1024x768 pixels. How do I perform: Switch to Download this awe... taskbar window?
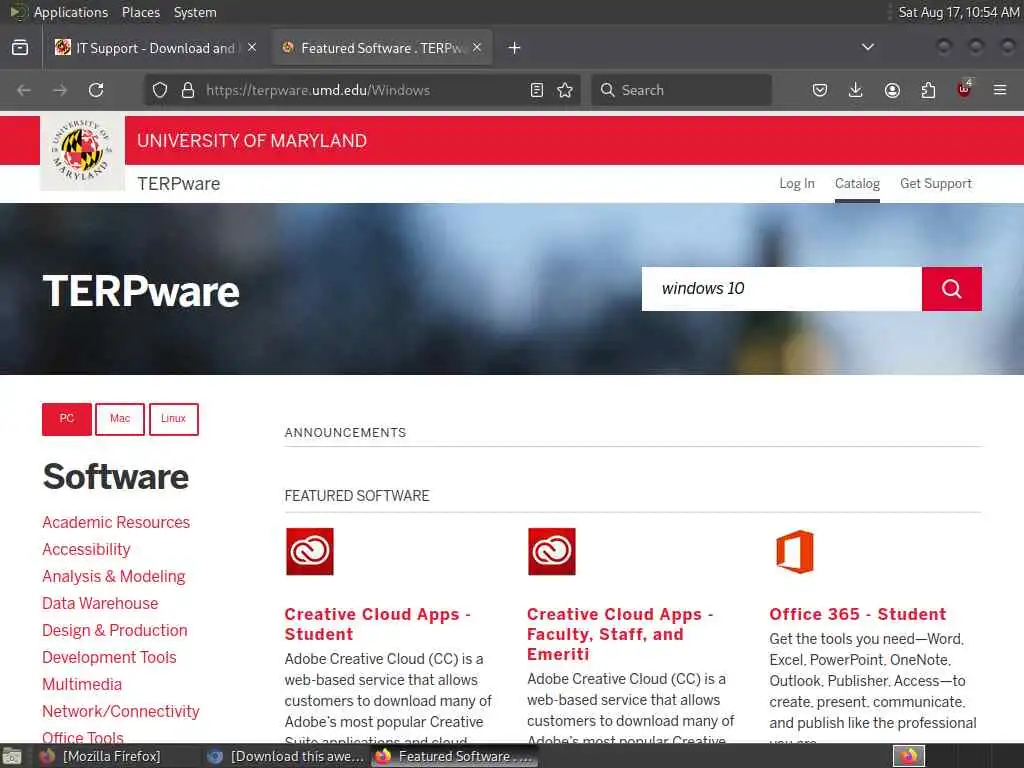click(285, 756)
